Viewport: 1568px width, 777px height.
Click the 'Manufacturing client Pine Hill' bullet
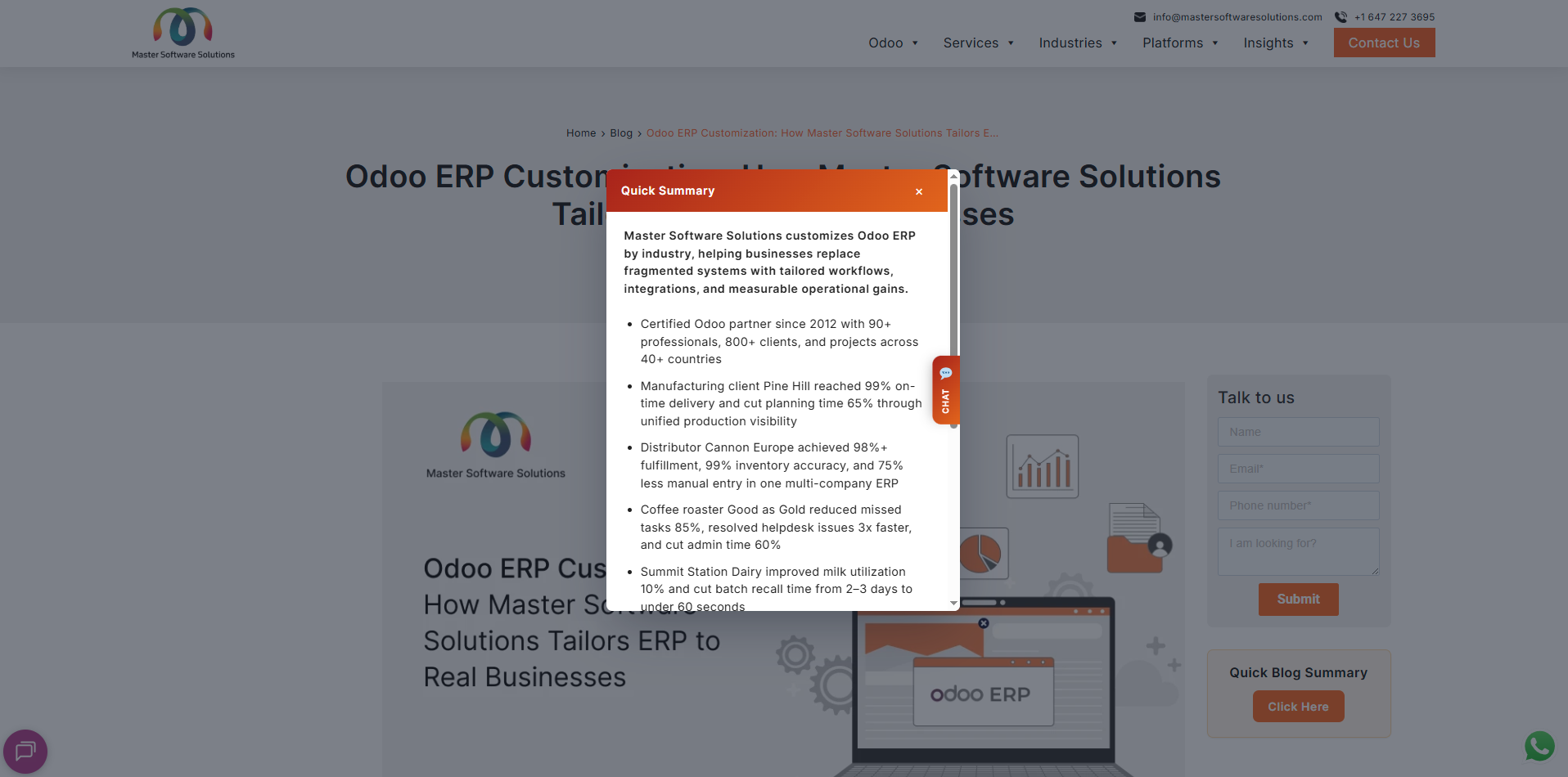point(782,403)
